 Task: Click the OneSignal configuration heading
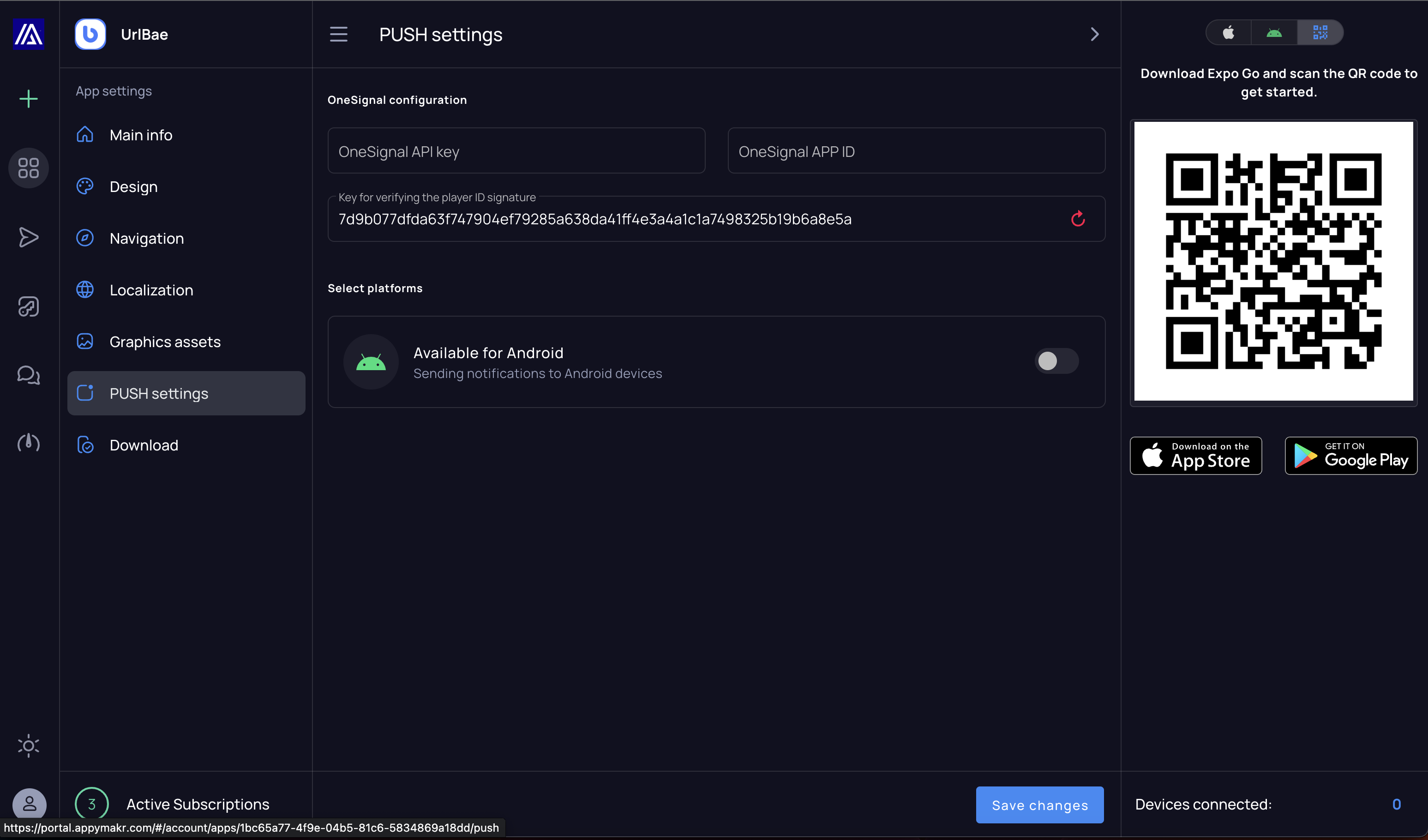pyautogui.click(x=397, y=100)
